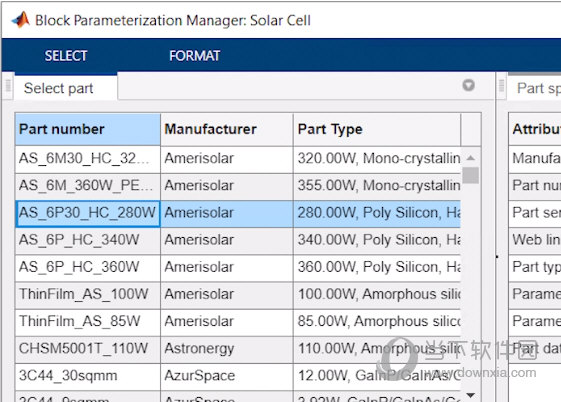Click the Web link attribute row

tap(535, 240)
